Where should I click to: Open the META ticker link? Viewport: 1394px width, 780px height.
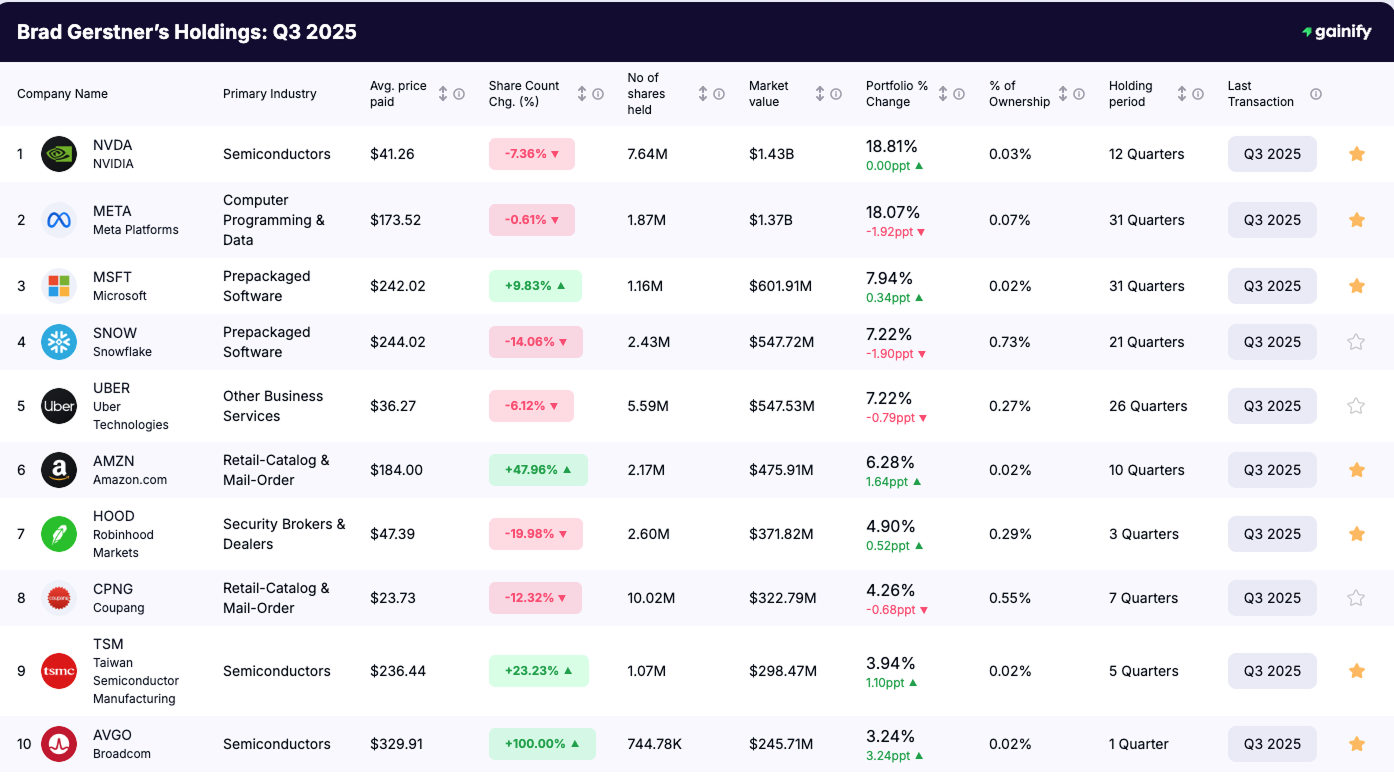pos(111,211)
